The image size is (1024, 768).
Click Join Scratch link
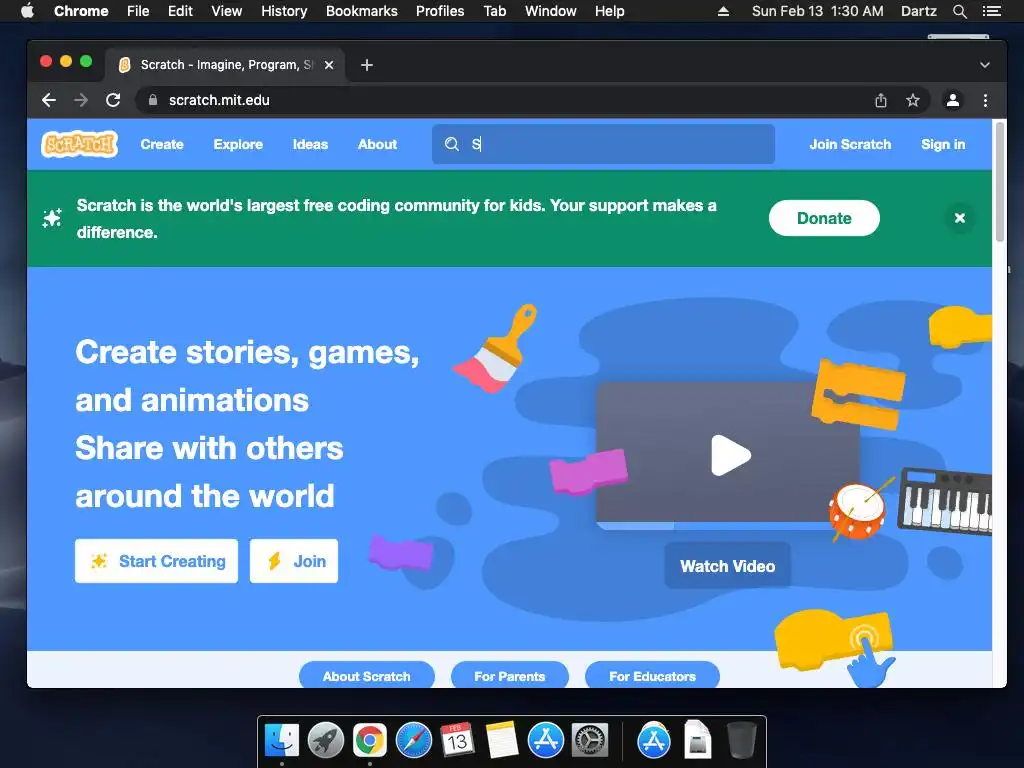pos(850,144)
